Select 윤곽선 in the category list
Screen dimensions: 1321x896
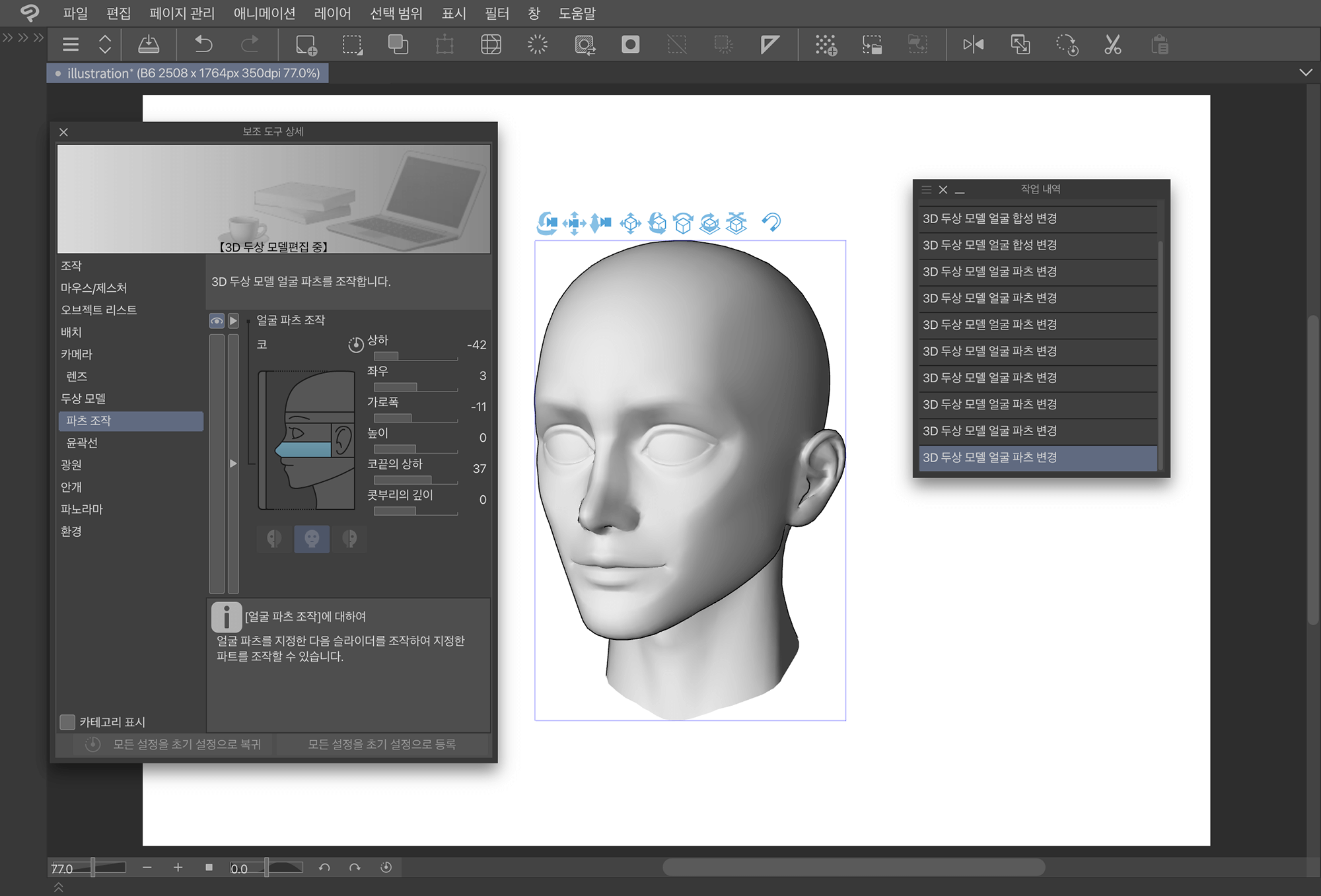pyautogui.click(x=82, y=442)
